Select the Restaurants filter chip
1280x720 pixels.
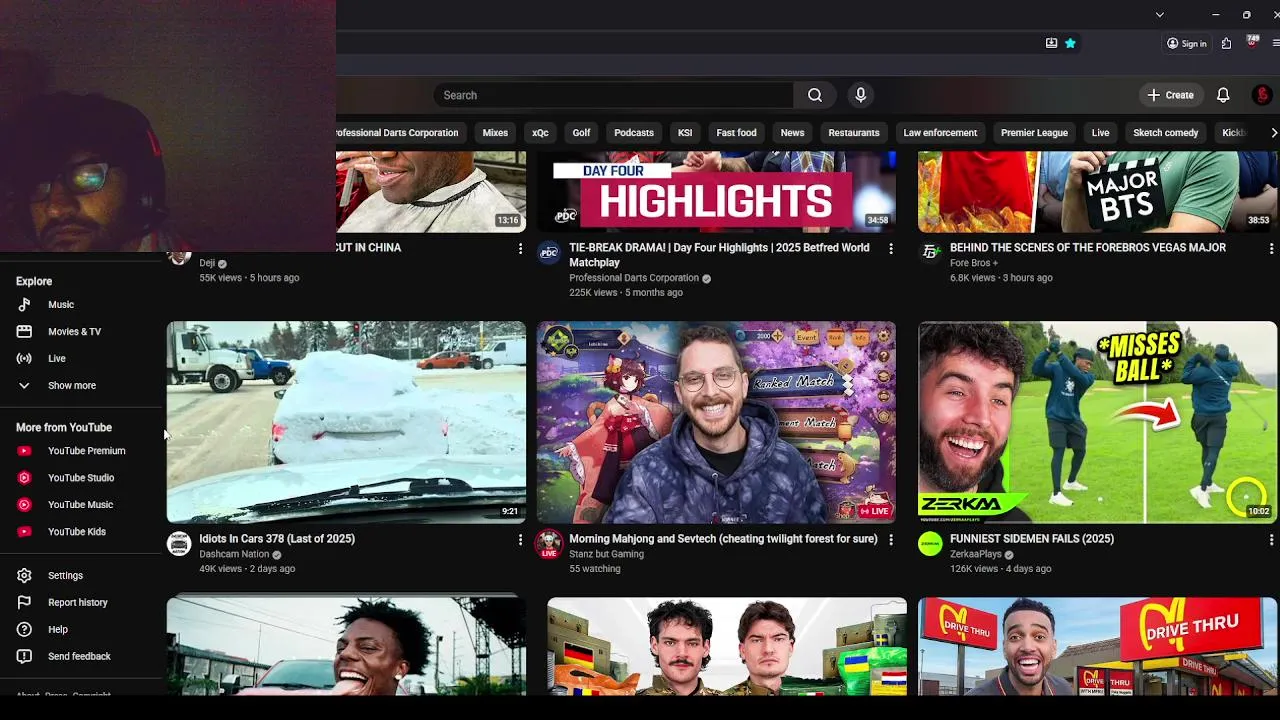854,133
